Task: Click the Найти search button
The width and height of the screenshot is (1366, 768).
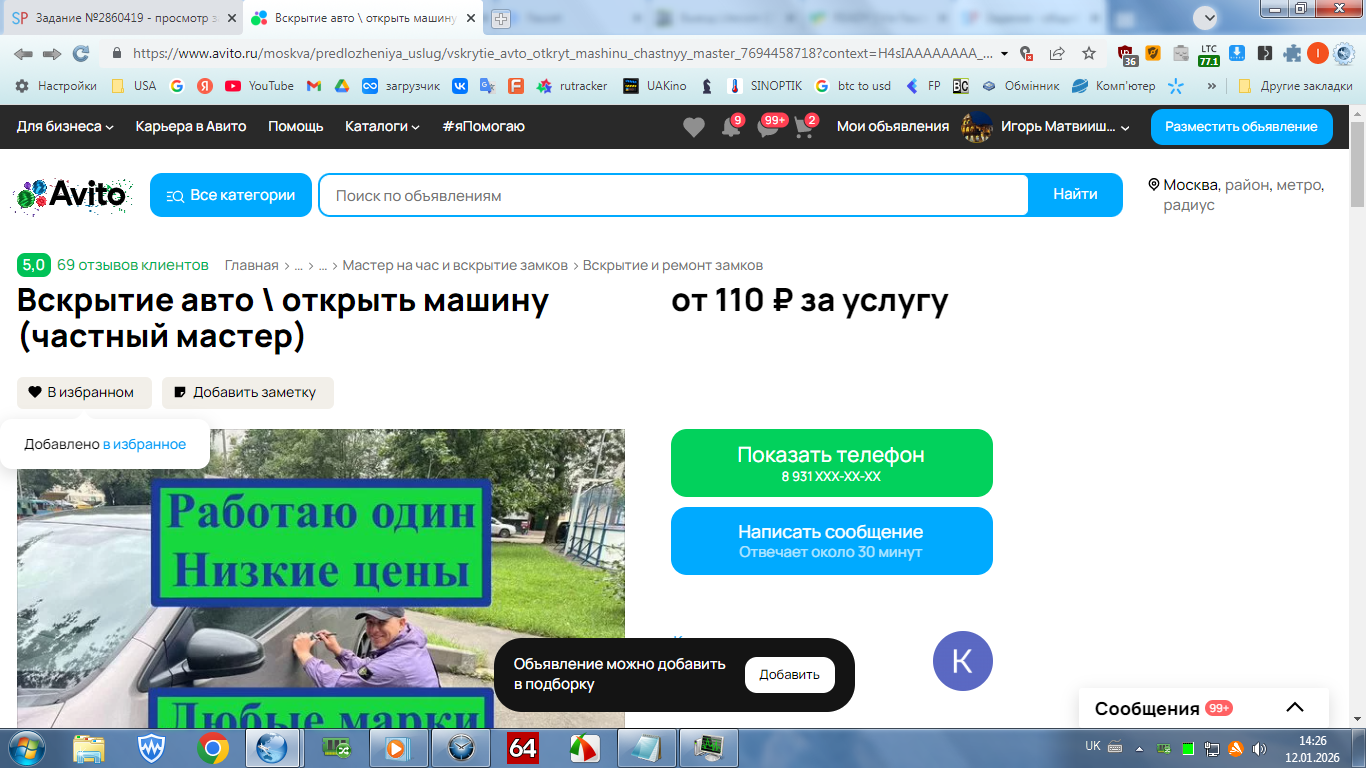Action: point(1075,195)
